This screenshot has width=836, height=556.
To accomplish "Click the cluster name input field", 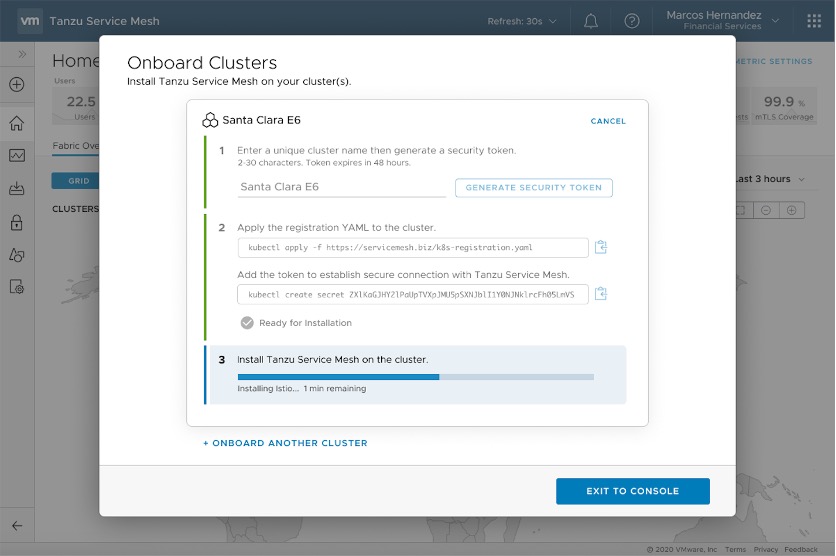I will [x=342, y=187].
